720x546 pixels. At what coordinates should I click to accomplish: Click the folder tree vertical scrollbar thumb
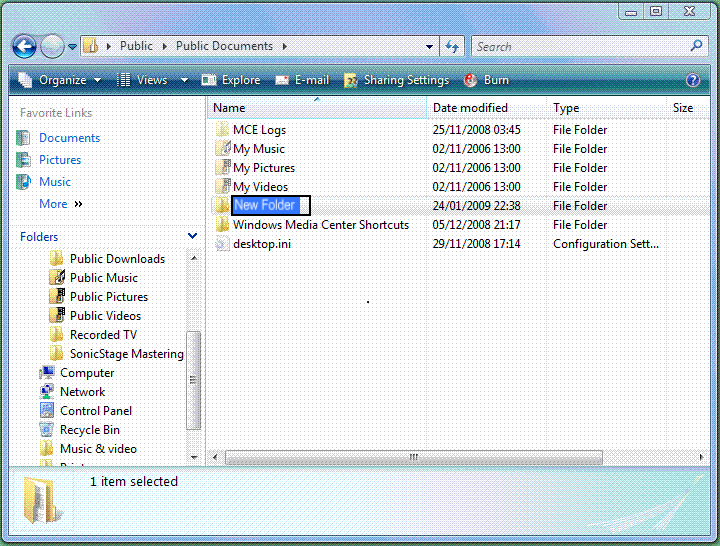pos(193,380)
